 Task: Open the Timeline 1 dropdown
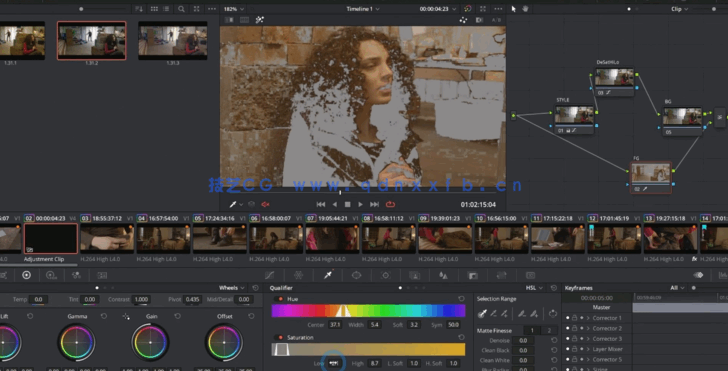click(363, 9)
